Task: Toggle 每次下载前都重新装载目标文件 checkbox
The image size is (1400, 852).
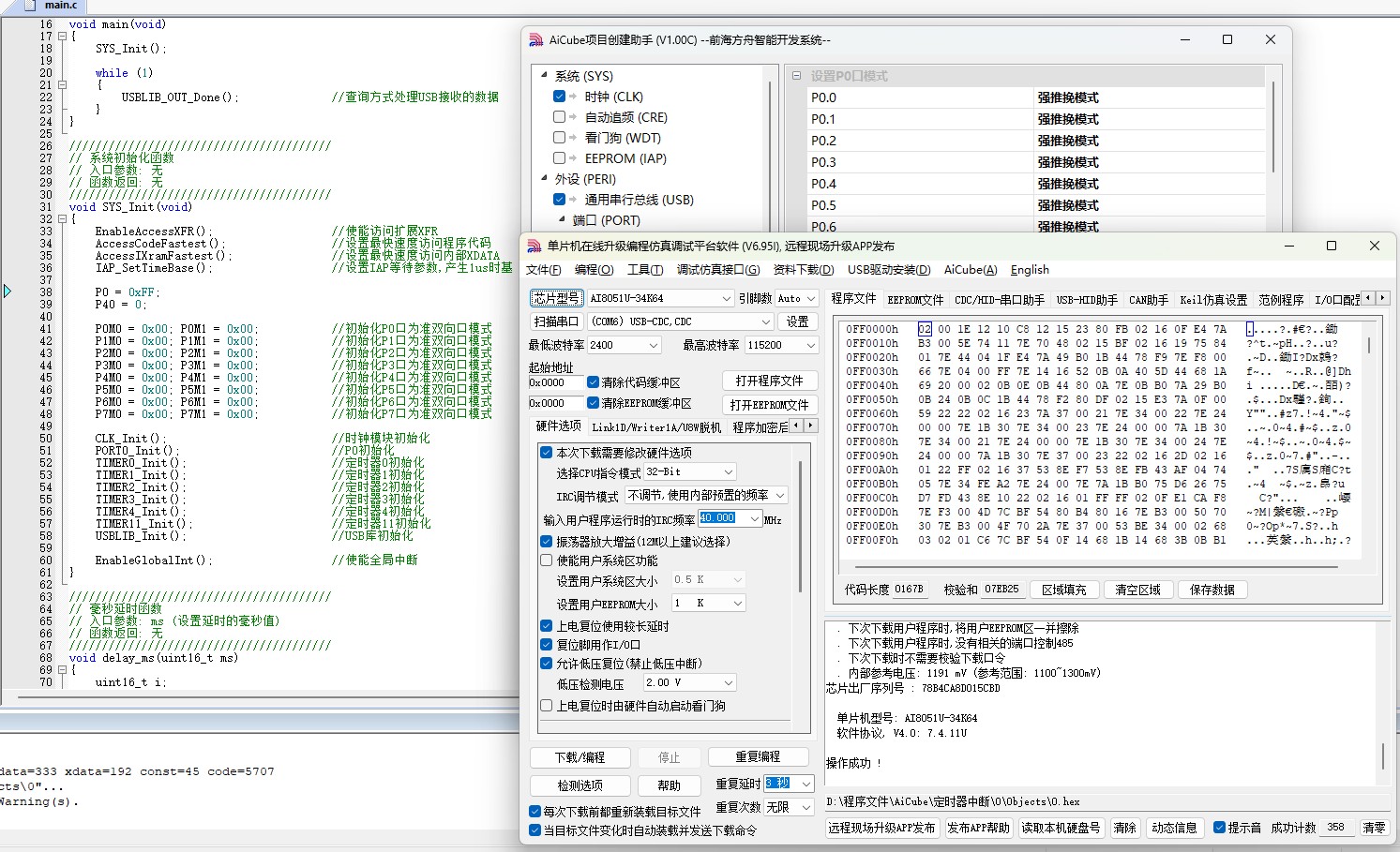Action: tap(535, 812)
